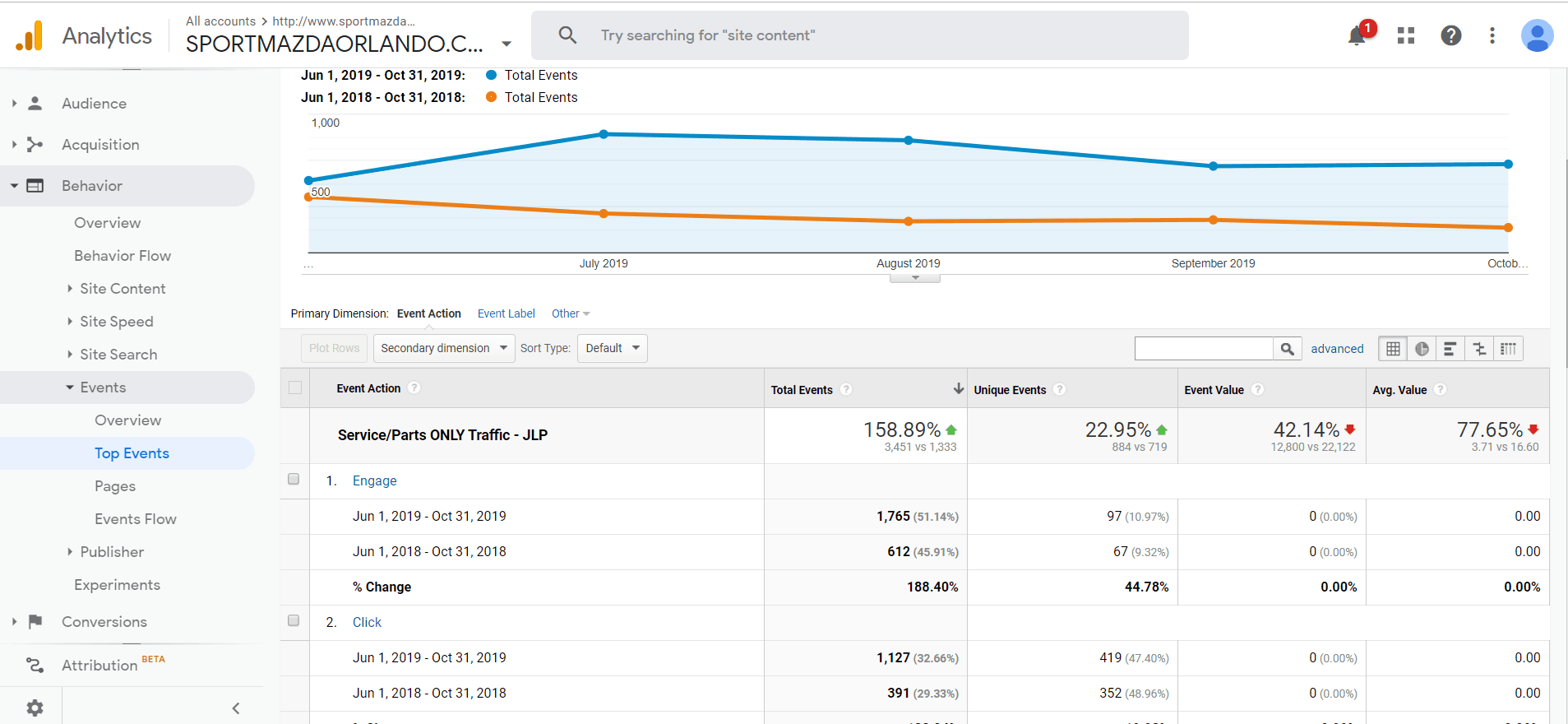
Task: Expand Site Search submenu
Action: [x=70, y=354]
